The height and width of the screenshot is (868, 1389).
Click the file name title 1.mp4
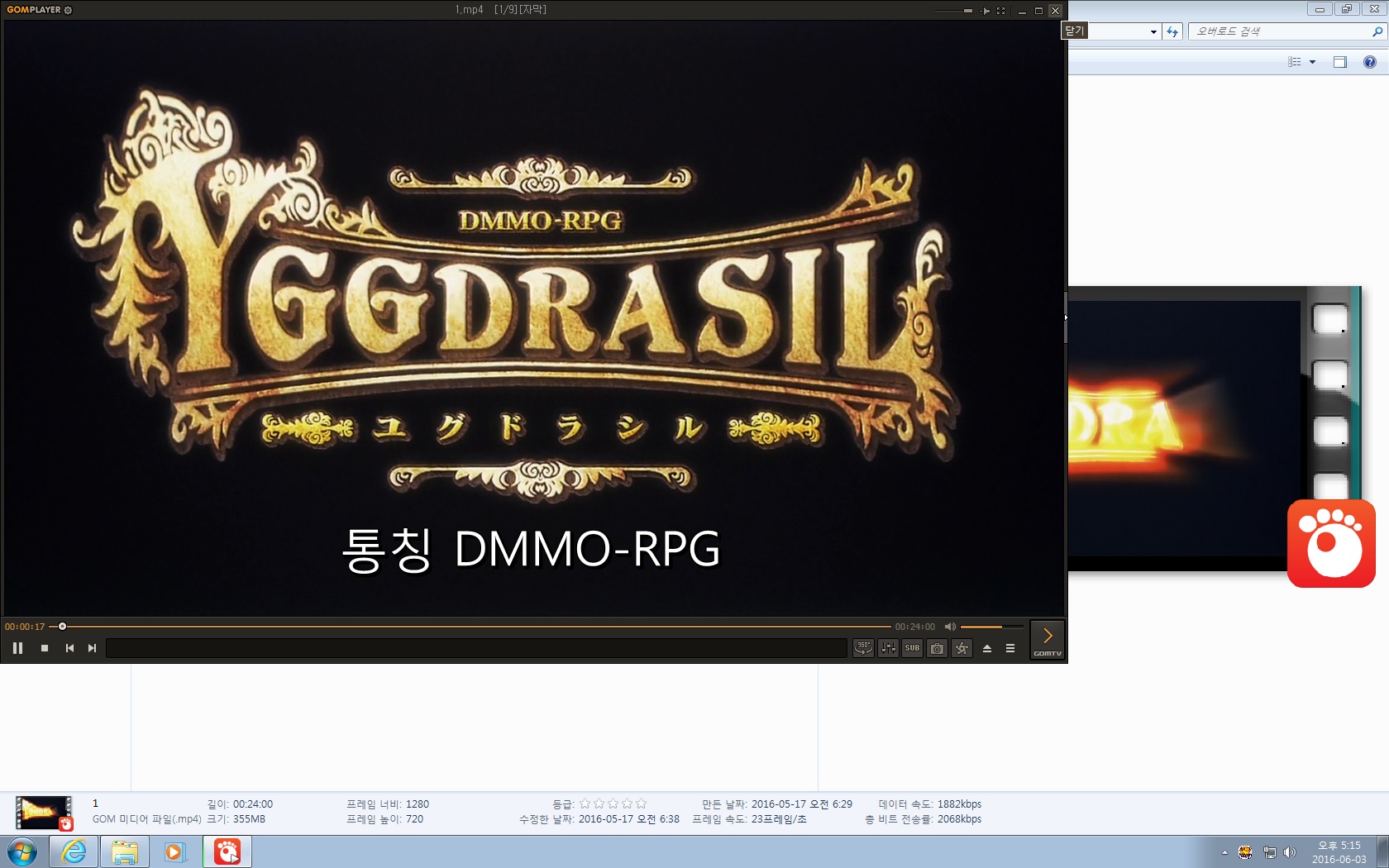[x=469, y=10]
